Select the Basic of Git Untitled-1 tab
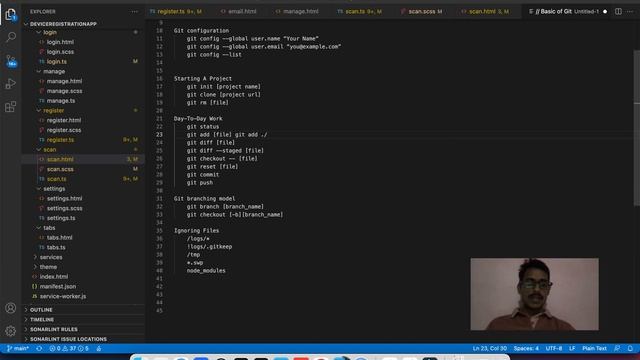 (x=565, y=11)
